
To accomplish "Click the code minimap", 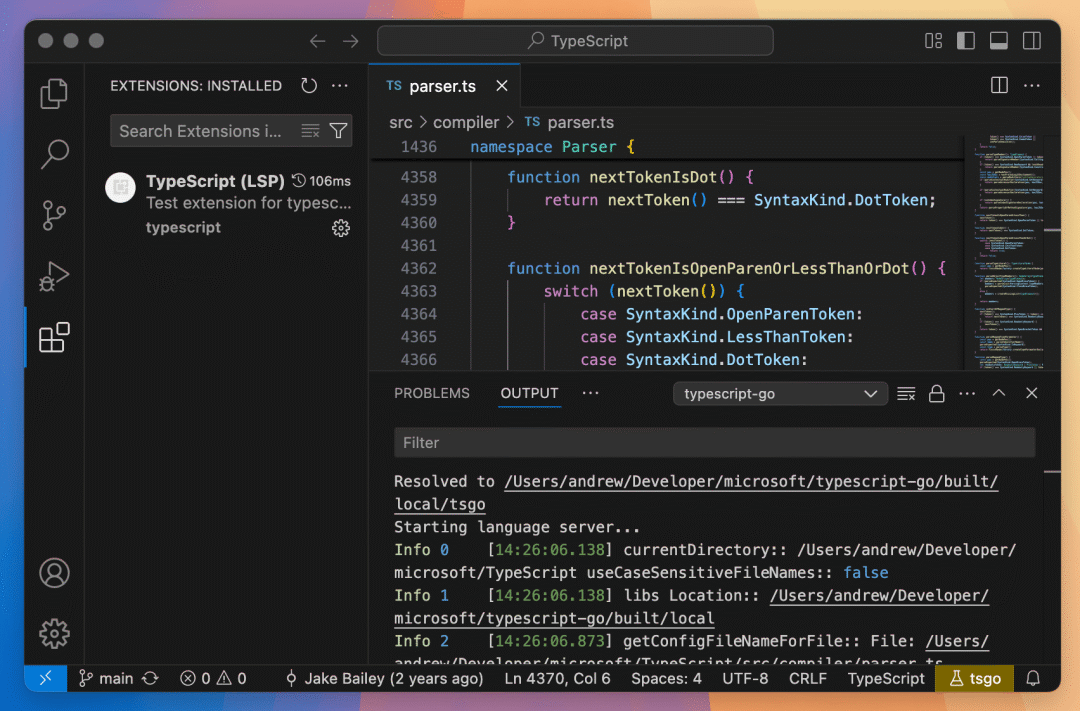I will pos(1007,252).
